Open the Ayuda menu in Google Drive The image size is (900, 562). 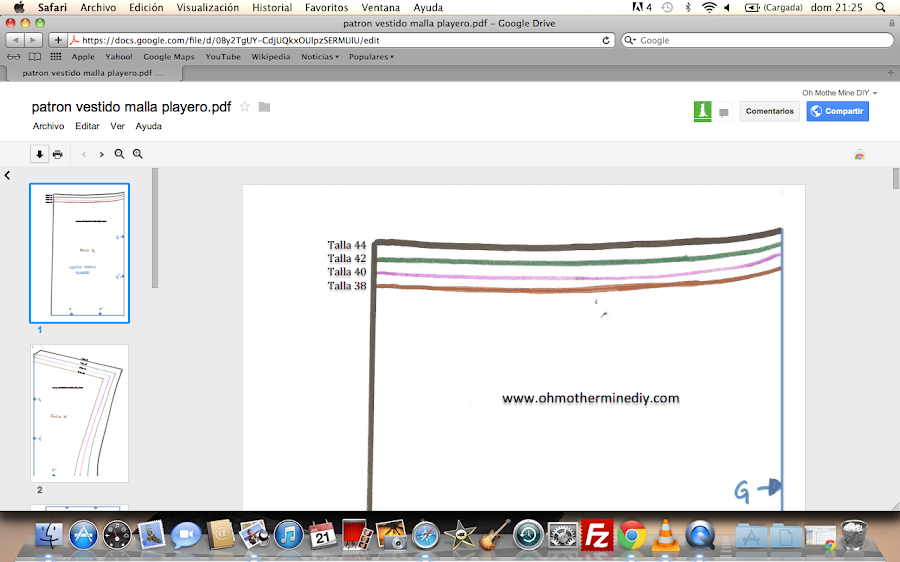tap(149, 126)
